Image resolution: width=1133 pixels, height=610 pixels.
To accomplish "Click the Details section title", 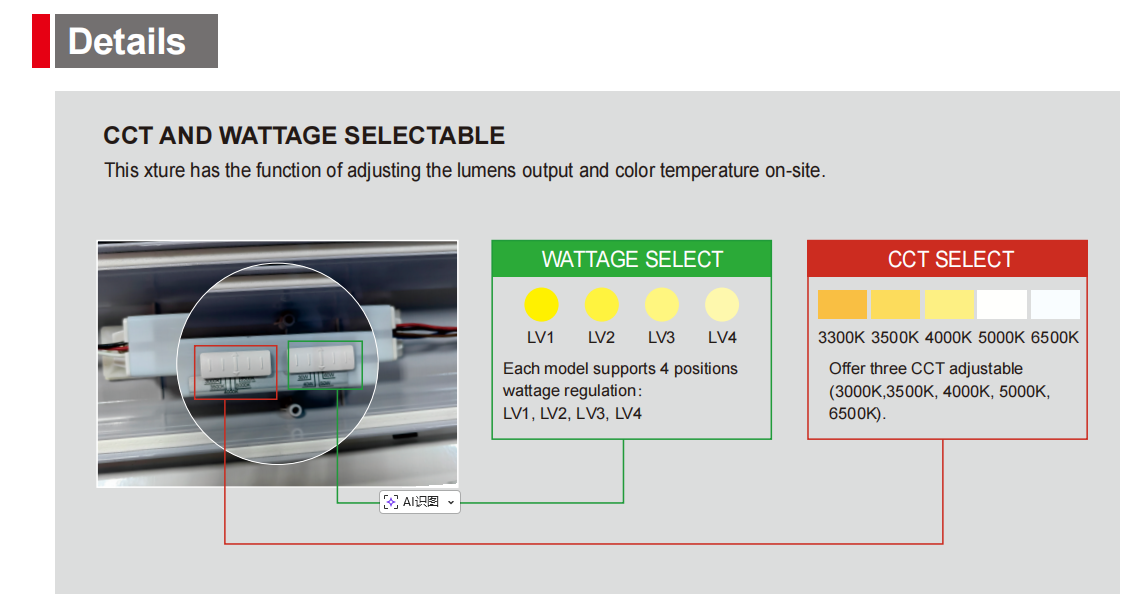I will point(127,42).
